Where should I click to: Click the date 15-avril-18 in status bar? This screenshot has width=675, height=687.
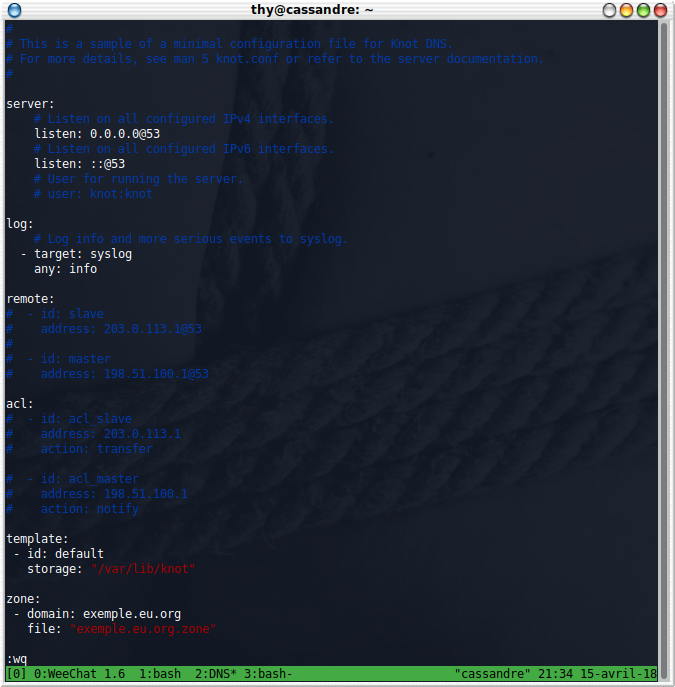(x=618, y=673)
